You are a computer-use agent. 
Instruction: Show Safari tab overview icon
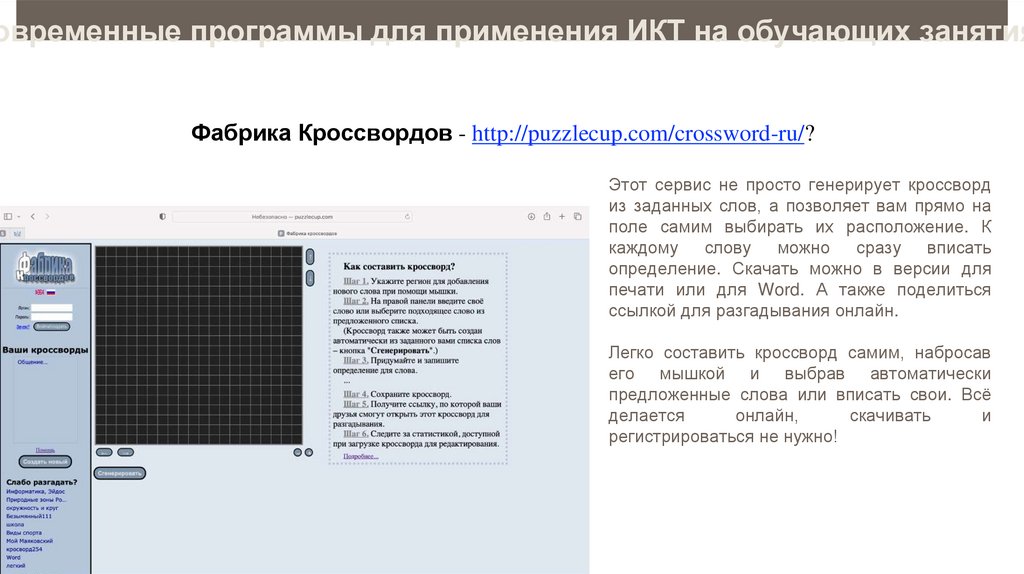[577, 216]
